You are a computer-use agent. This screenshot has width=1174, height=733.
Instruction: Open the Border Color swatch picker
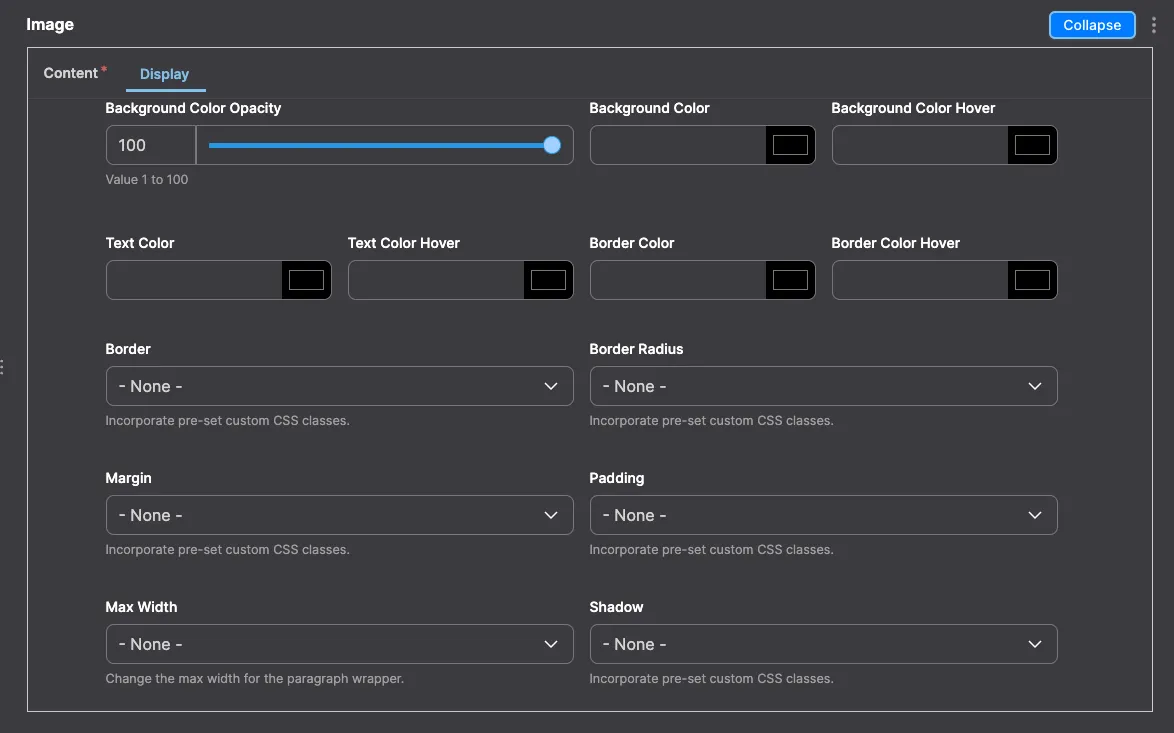click(790, 280)
